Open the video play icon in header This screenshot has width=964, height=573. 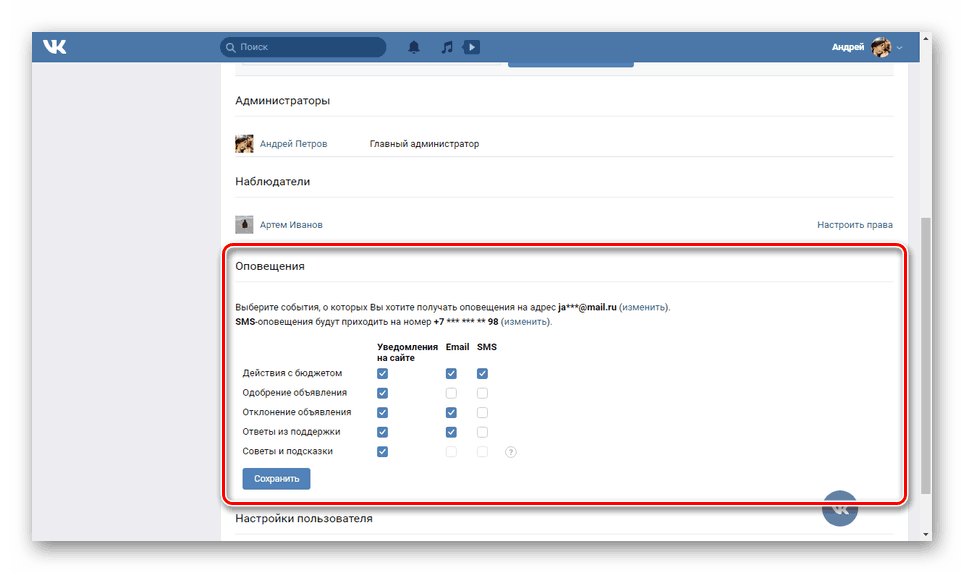472,47
